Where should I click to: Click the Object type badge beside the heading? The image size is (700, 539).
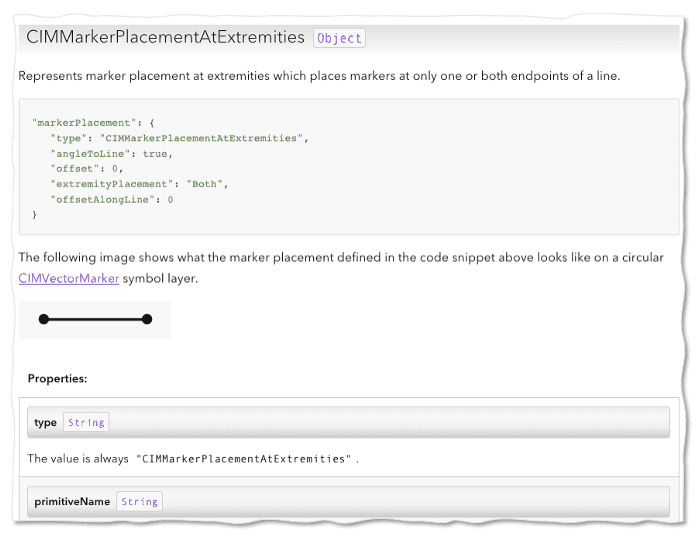[x=339, y=38]
